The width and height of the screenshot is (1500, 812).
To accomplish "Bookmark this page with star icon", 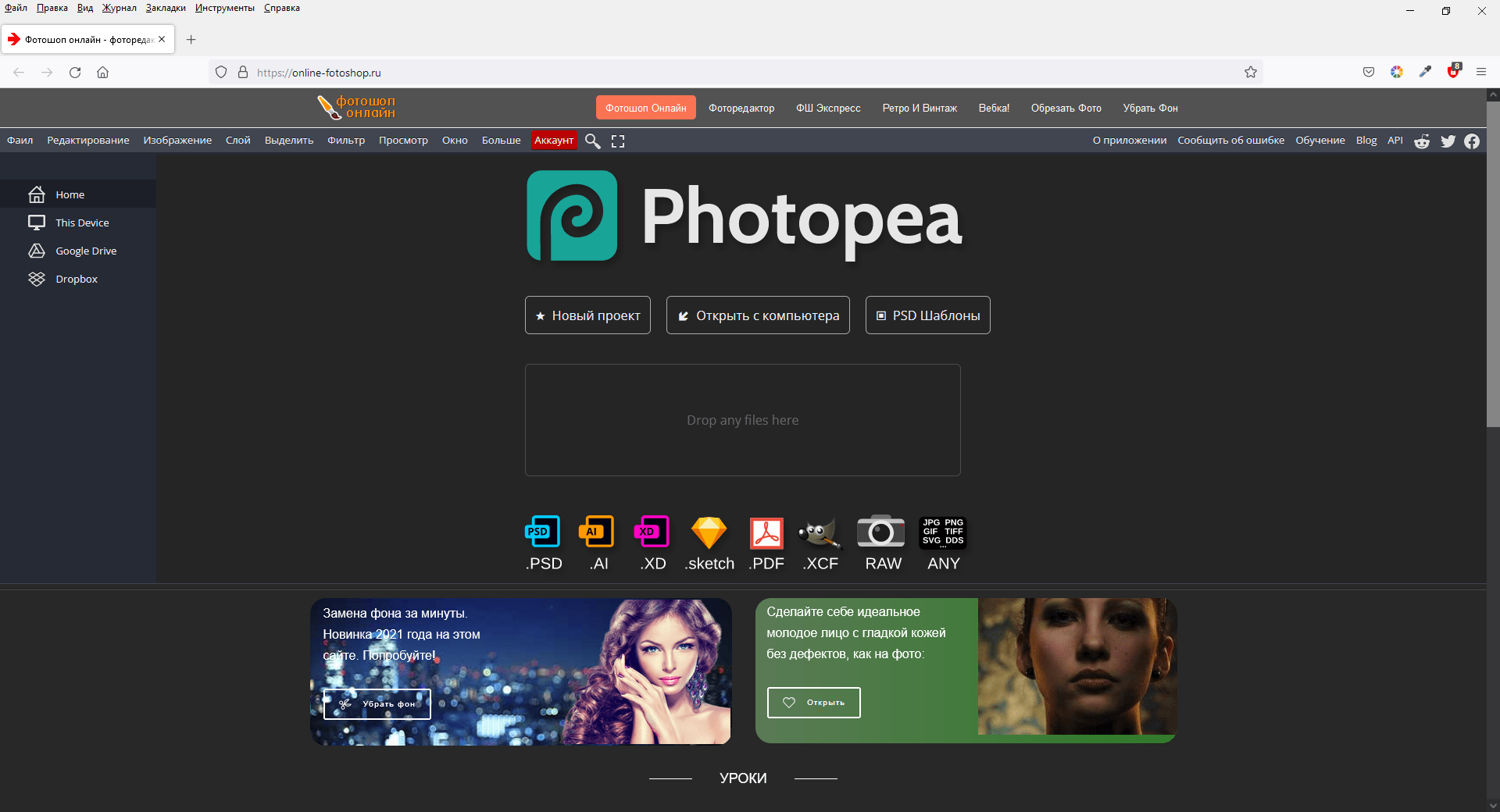I will 1251,73.
